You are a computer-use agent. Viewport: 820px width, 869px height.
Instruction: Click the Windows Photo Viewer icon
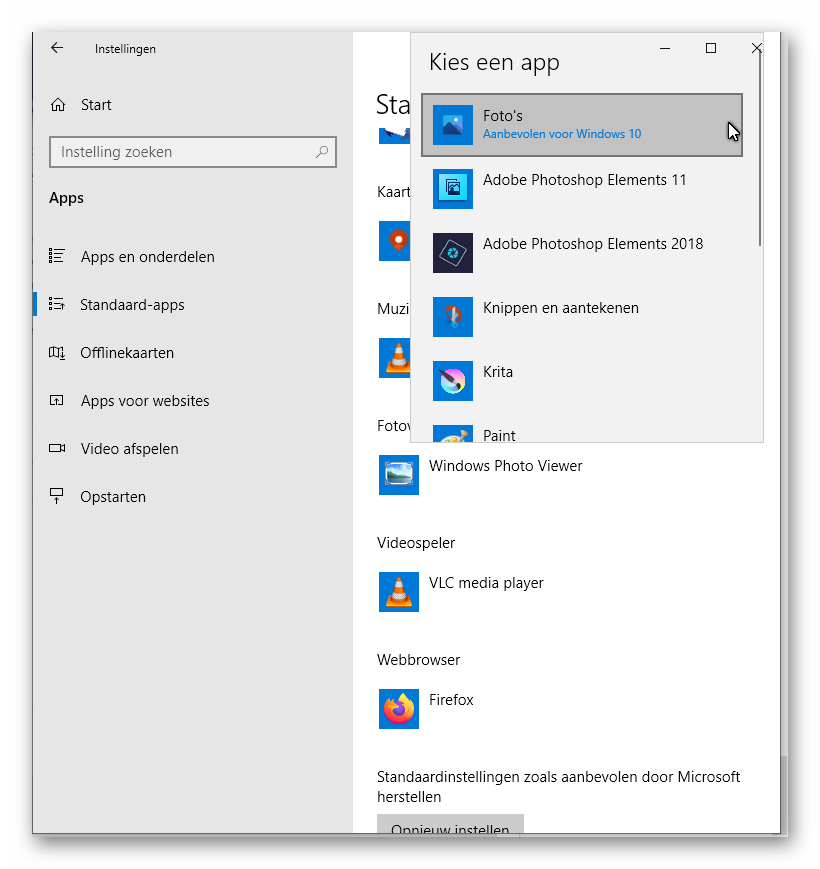[399, 475]
